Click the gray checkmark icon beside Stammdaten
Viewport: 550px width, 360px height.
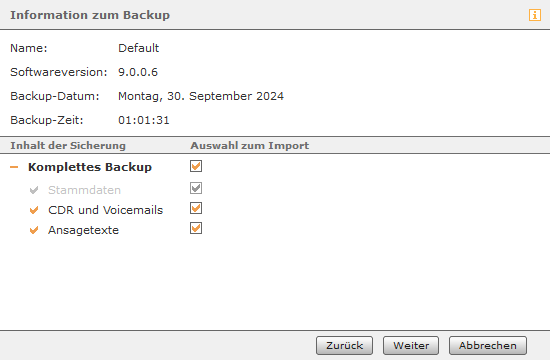click(x=34, y=190)
